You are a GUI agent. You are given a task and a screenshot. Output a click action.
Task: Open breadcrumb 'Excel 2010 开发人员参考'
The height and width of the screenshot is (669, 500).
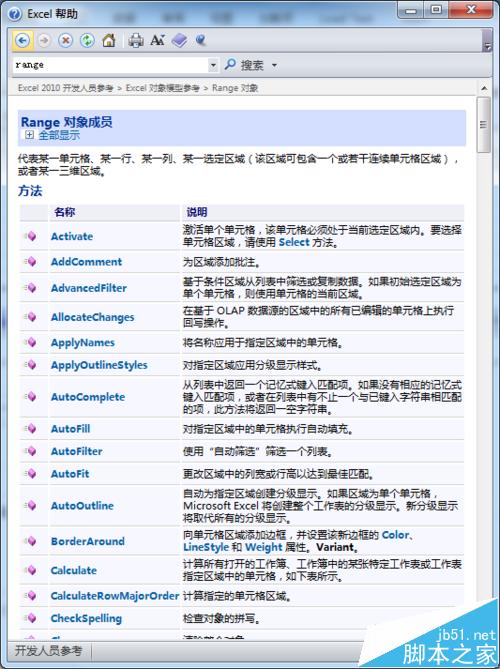(66, 88)
